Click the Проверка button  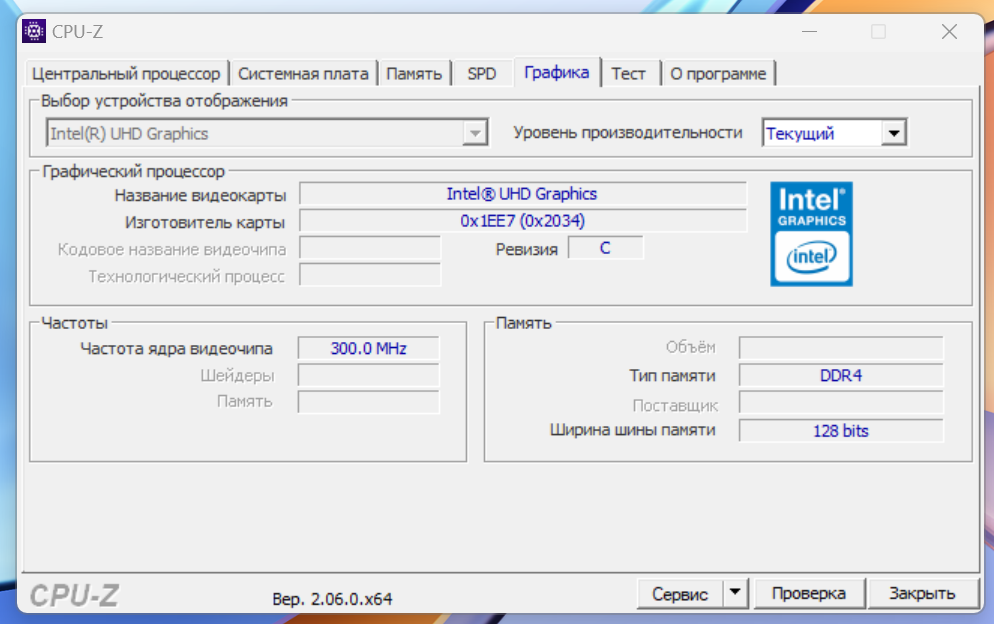pos(808,594)
